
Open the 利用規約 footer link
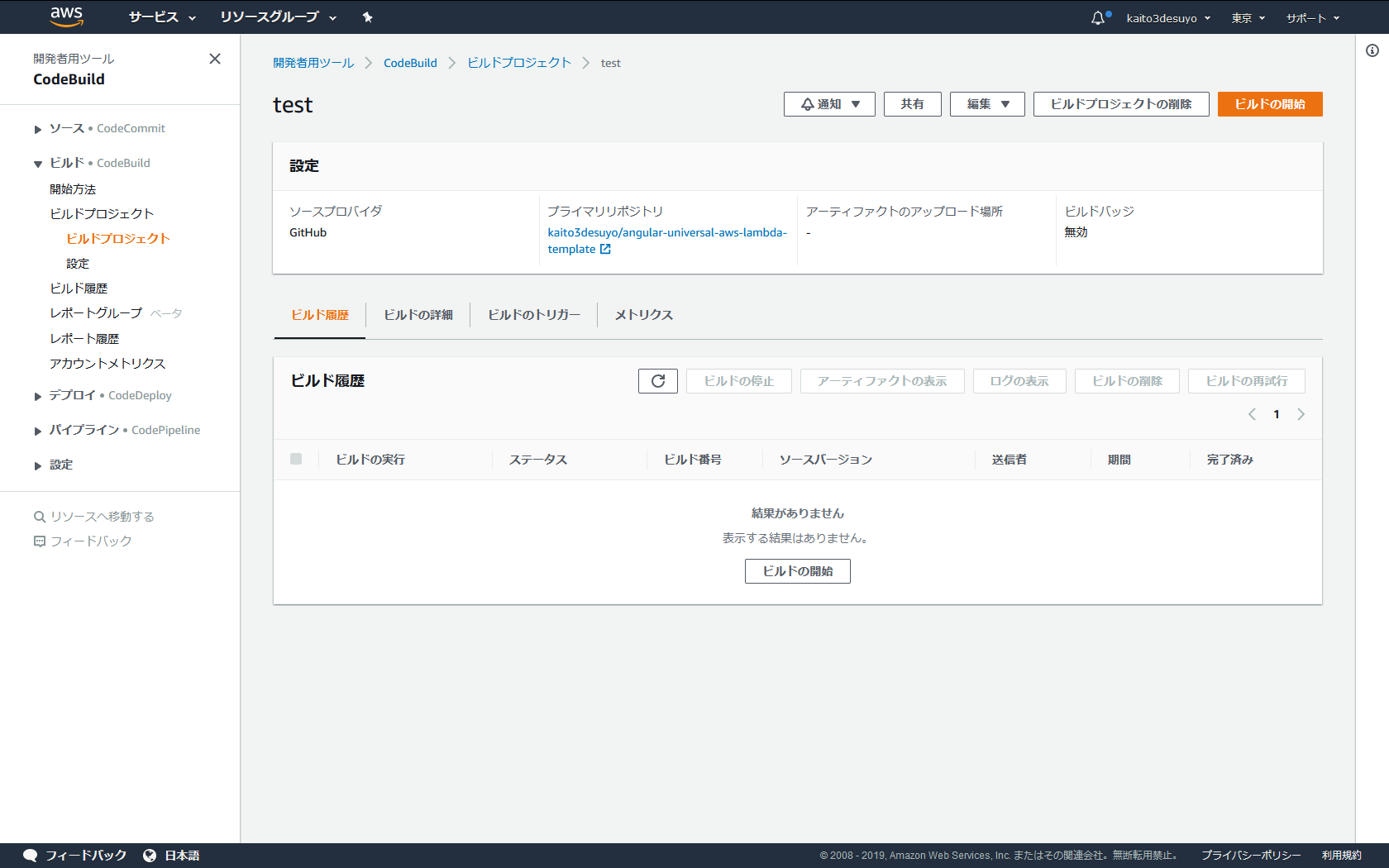[1342, 856]
